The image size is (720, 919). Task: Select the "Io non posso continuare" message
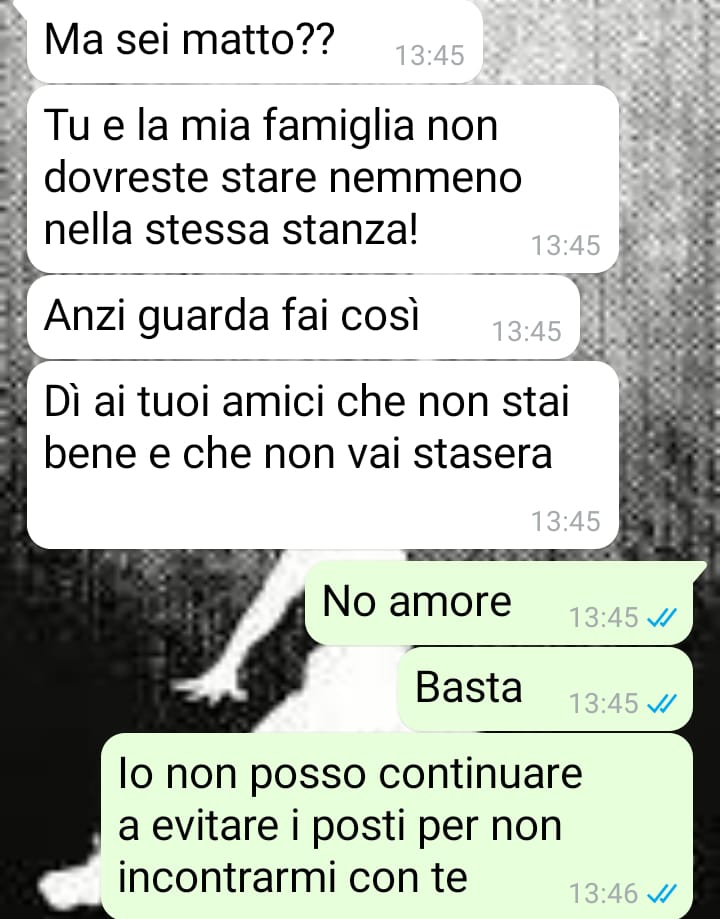pos(397,826)
